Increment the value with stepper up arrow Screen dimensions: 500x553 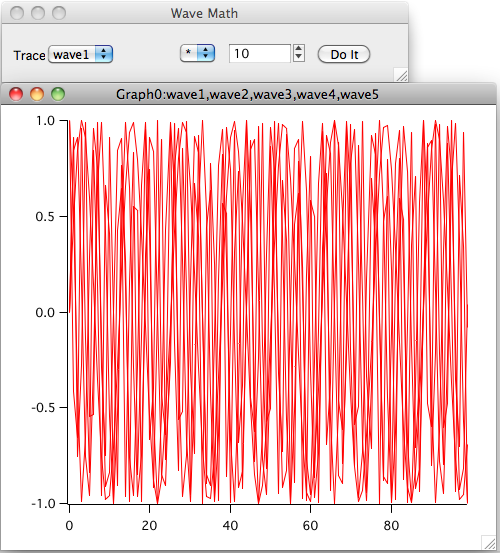tap(299, 49)
